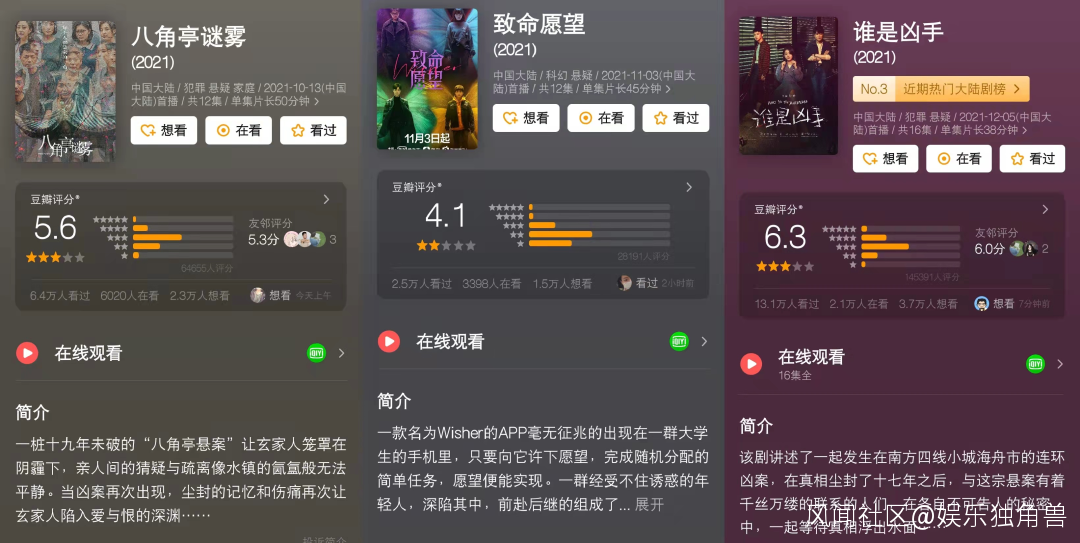Screen dimensions: 1080x543
Task: Click user avatar next to 看过 in 致命愿望
Action: point(625,283)
